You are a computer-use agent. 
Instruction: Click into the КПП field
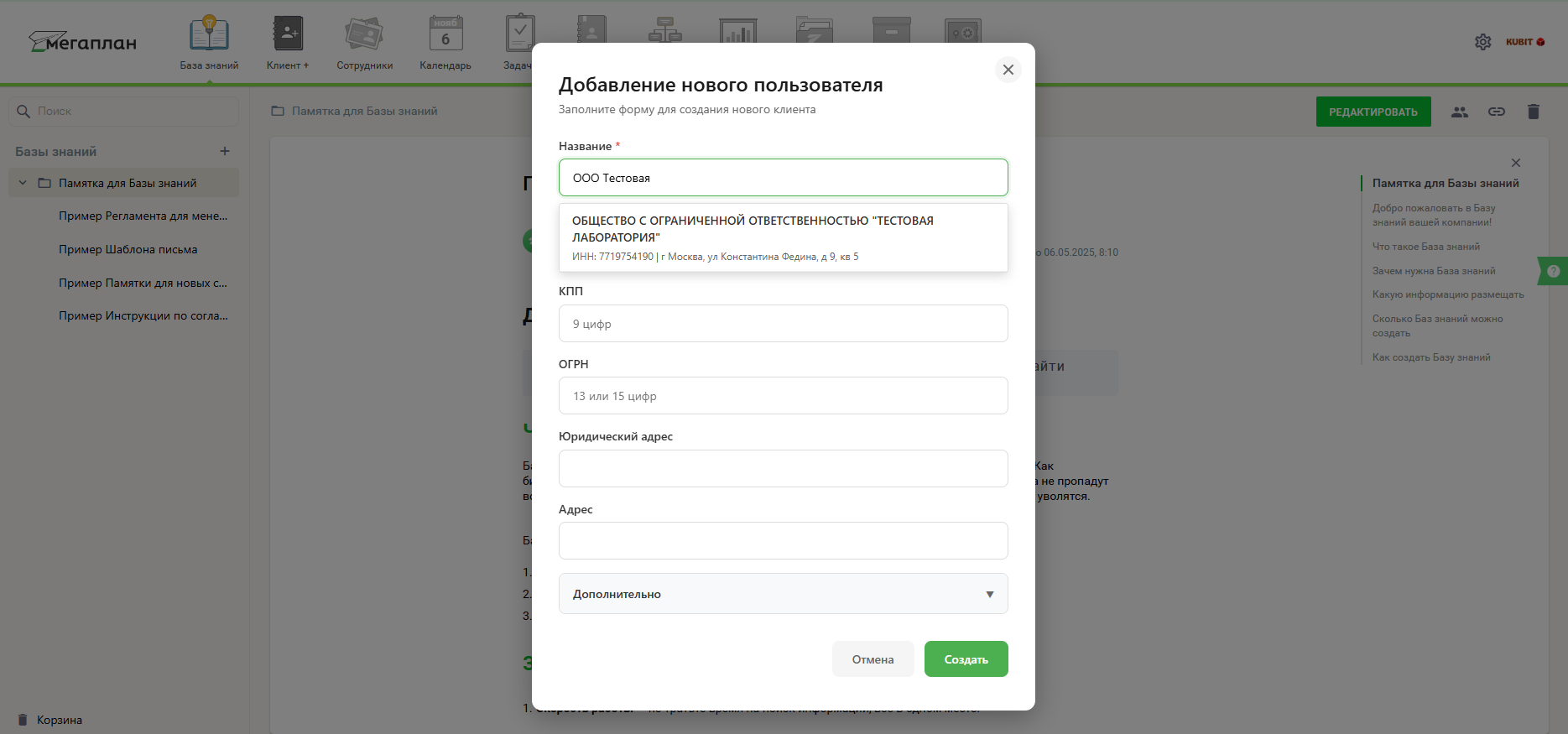pos(783,324)
